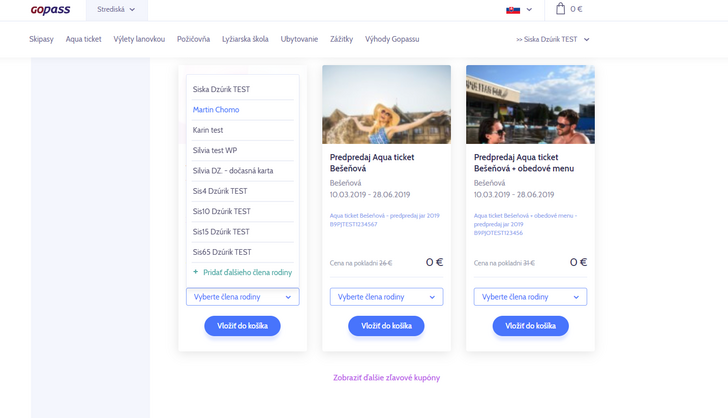Expand language selector chevron
This screenshot has width=728, height=418.
click(529, 10)
